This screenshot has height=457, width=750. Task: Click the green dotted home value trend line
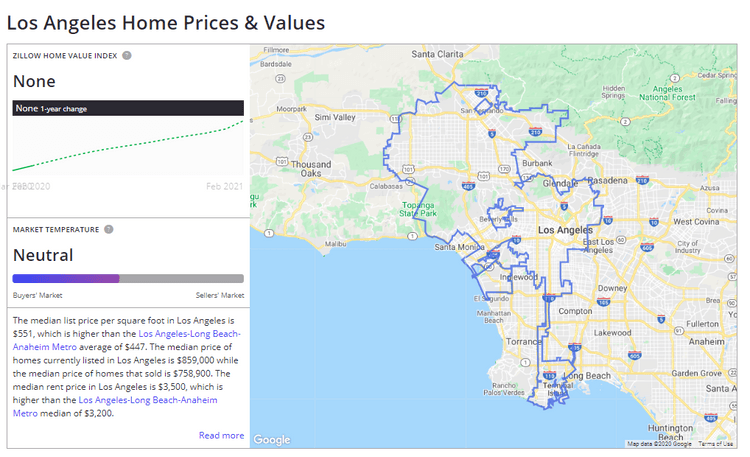coord(128,146)
